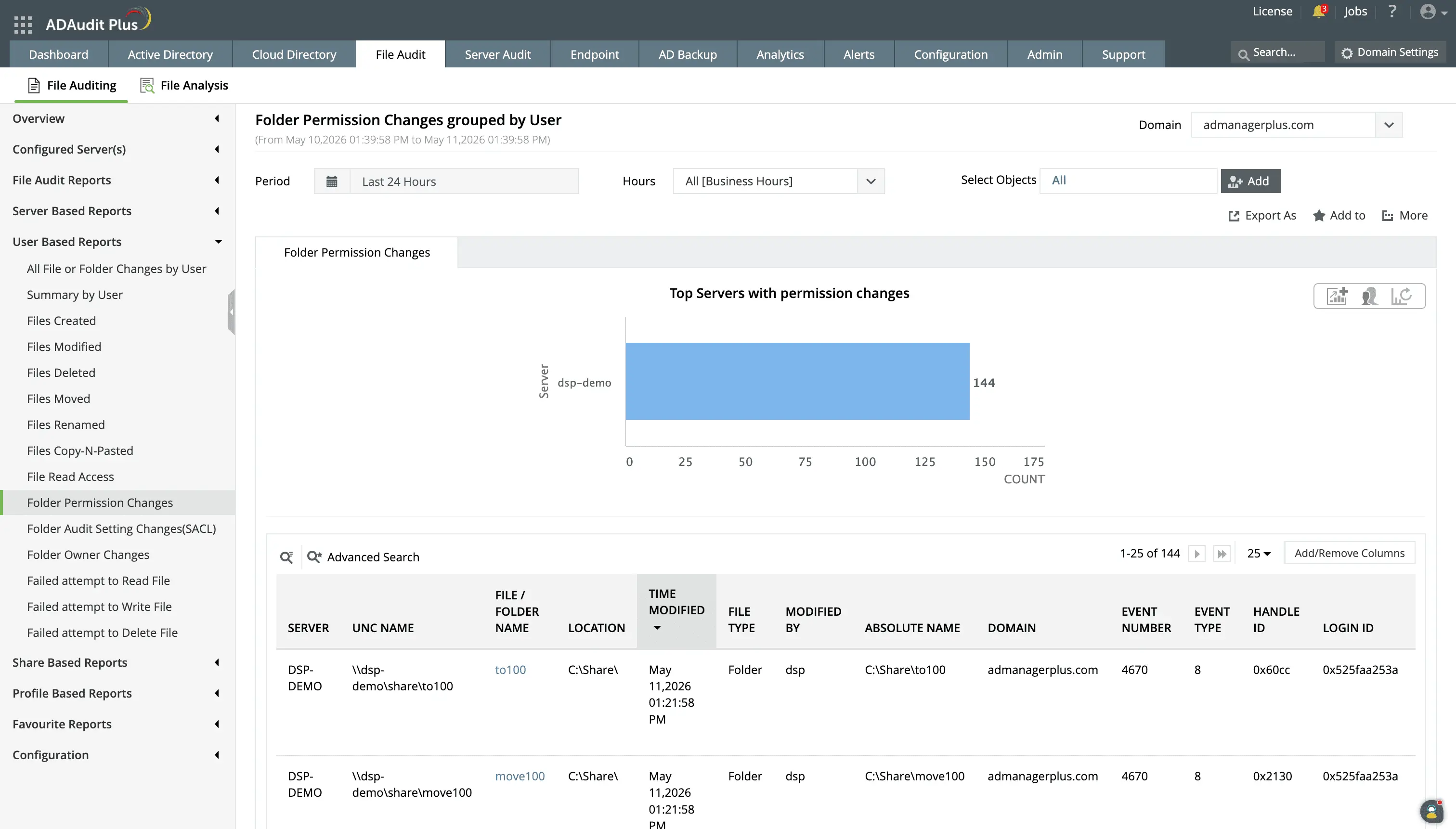This screenshot has height=829, width=1456.
Task: Collapse the left sidebar handle
Action: [231, 311]
